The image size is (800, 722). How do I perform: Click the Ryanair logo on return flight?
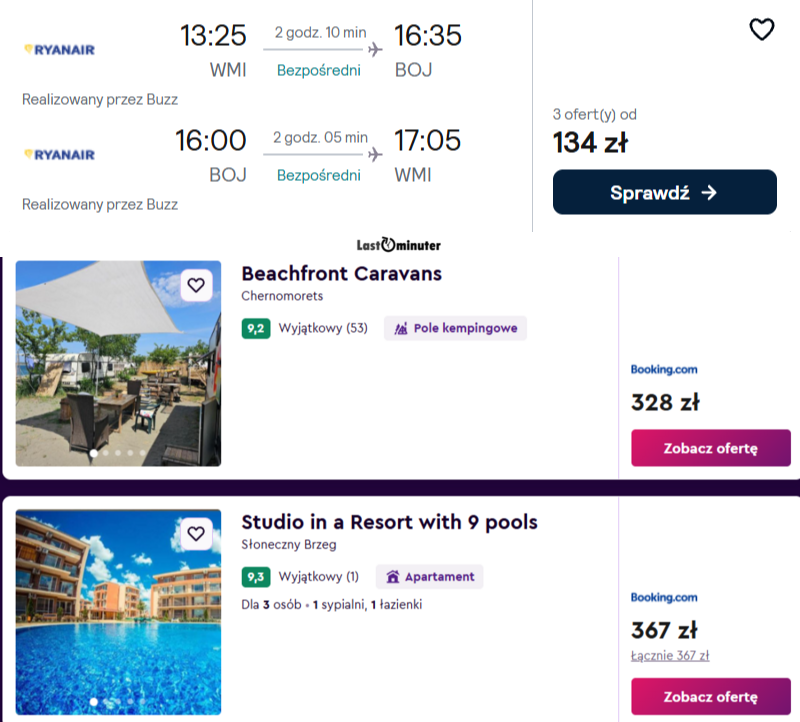click(60, 155)
